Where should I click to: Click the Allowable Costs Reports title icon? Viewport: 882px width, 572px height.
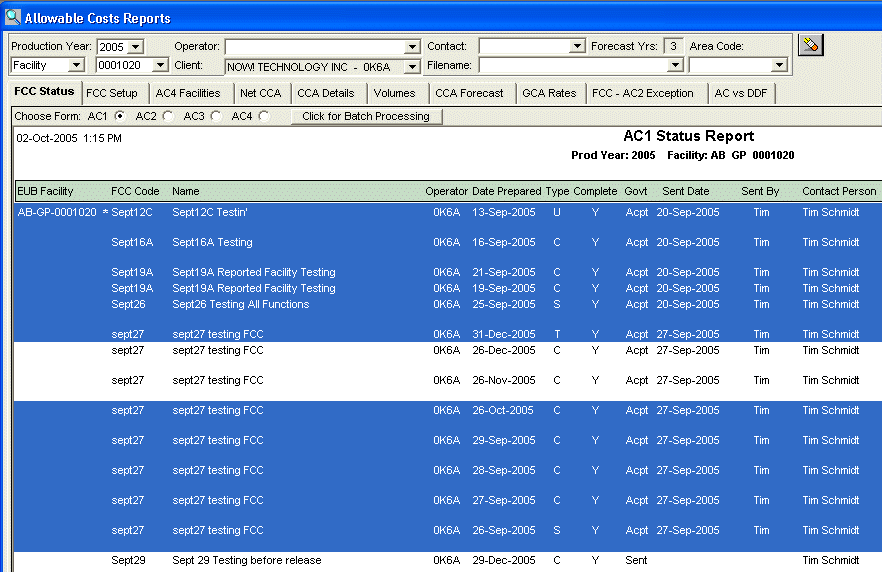[12, 17]
